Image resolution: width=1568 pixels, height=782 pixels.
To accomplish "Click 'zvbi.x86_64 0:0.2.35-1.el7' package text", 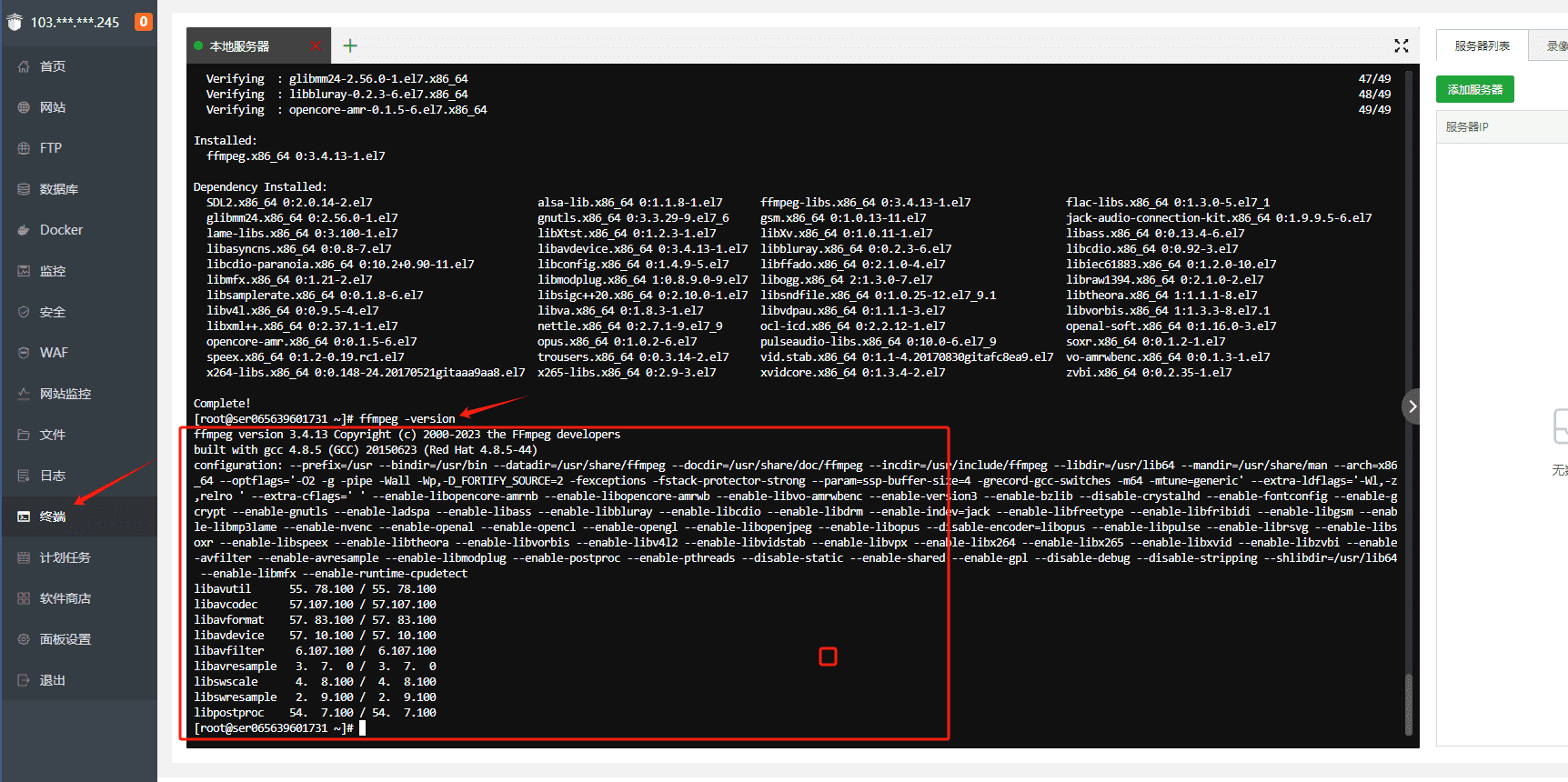I will 1149,373.
